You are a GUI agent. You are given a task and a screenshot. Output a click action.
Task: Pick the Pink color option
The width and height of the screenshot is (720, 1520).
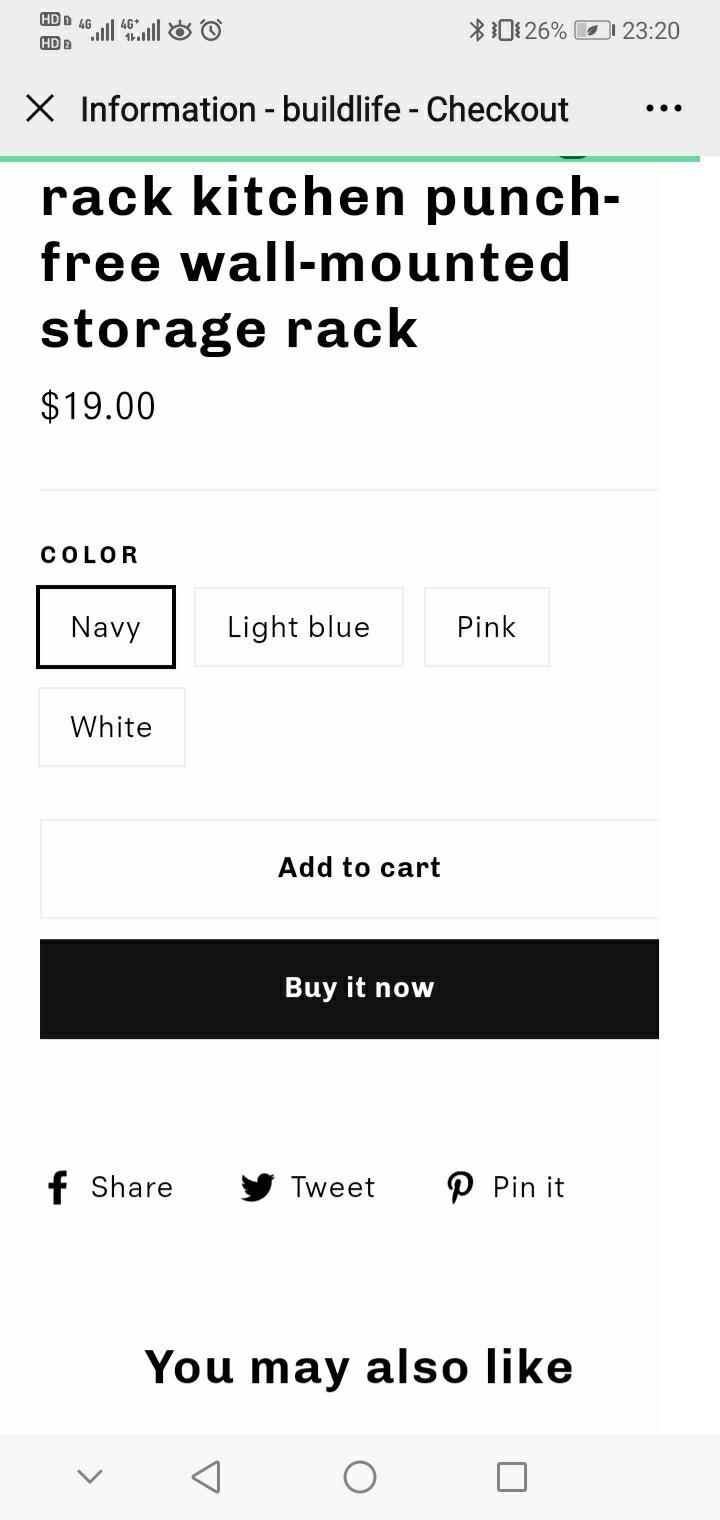click(x=486, y=627)
